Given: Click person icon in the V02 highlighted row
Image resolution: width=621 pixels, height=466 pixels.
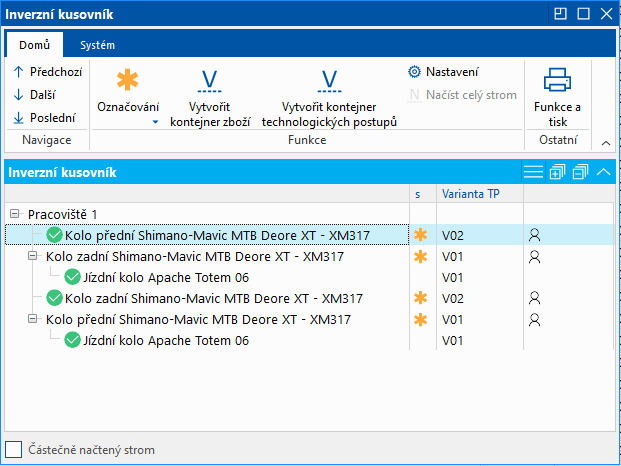Looking at the screenshot, I should point(535,235).
